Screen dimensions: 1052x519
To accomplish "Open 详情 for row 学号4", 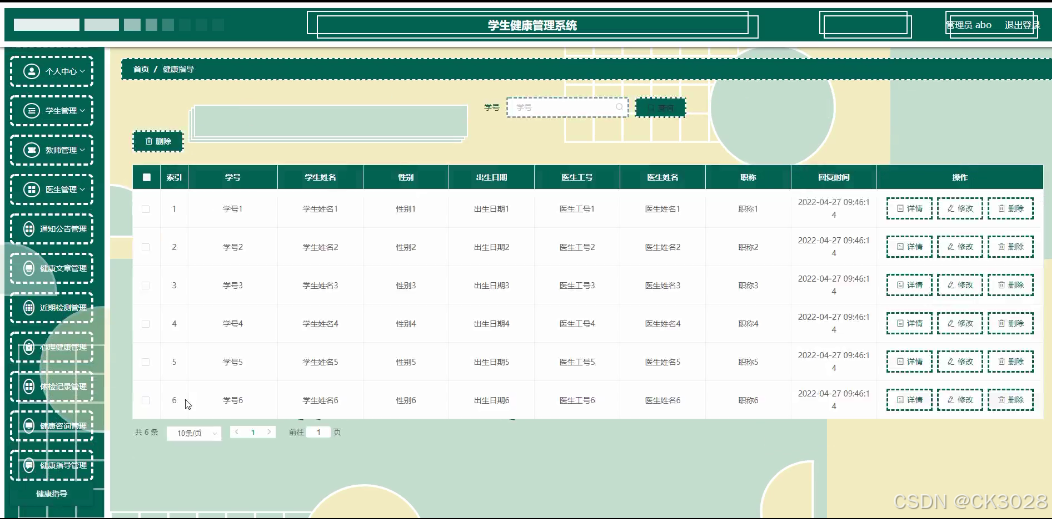I will pos(909,324).
